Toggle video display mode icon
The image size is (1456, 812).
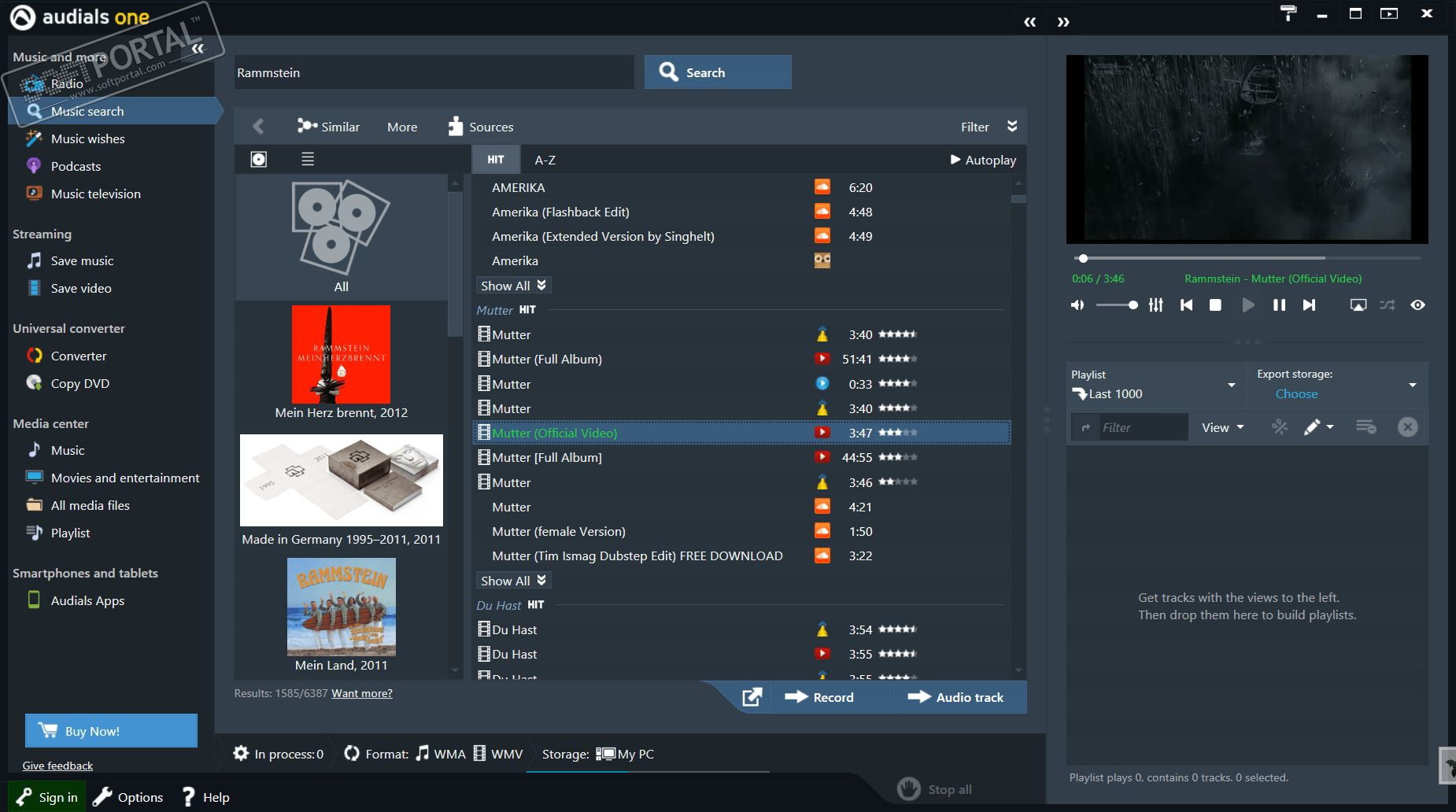click(1358, 304)
